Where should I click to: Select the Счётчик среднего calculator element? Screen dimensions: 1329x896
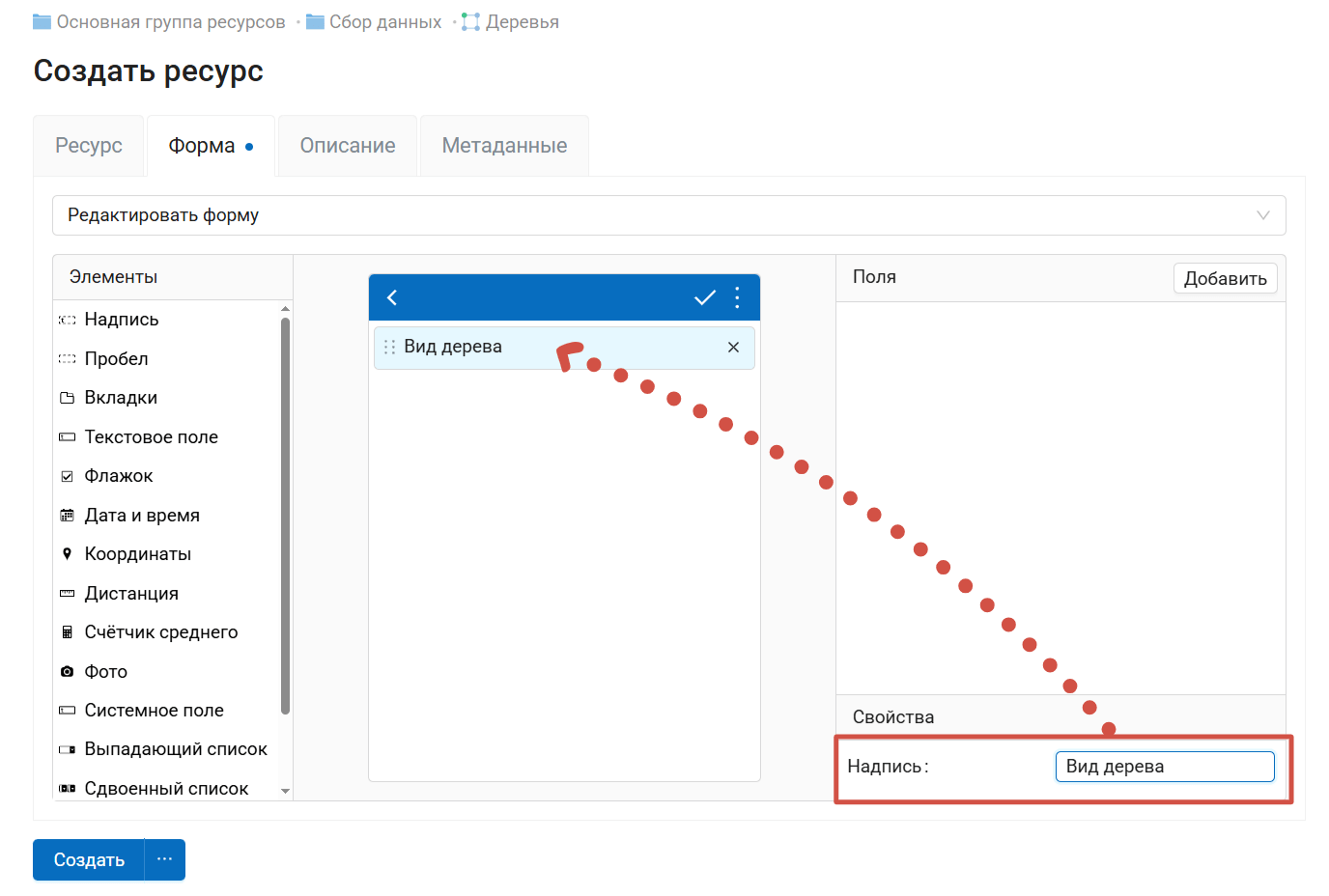pos(160,632)
